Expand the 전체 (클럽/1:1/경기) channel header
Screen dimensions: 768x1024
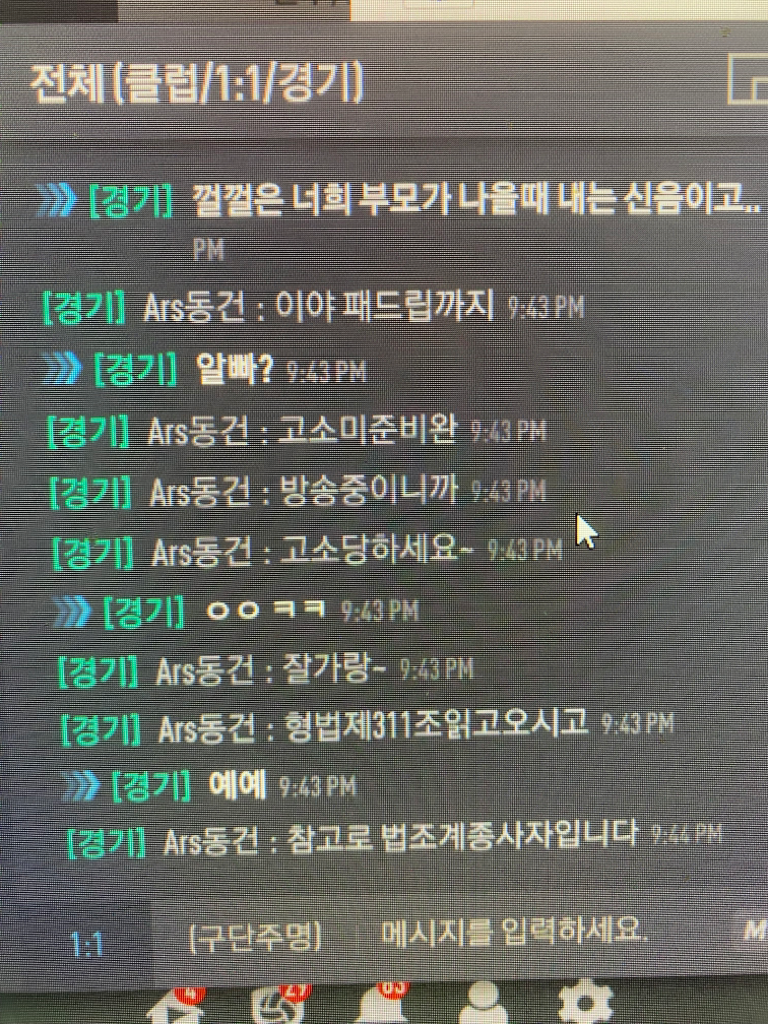(197, 84)
